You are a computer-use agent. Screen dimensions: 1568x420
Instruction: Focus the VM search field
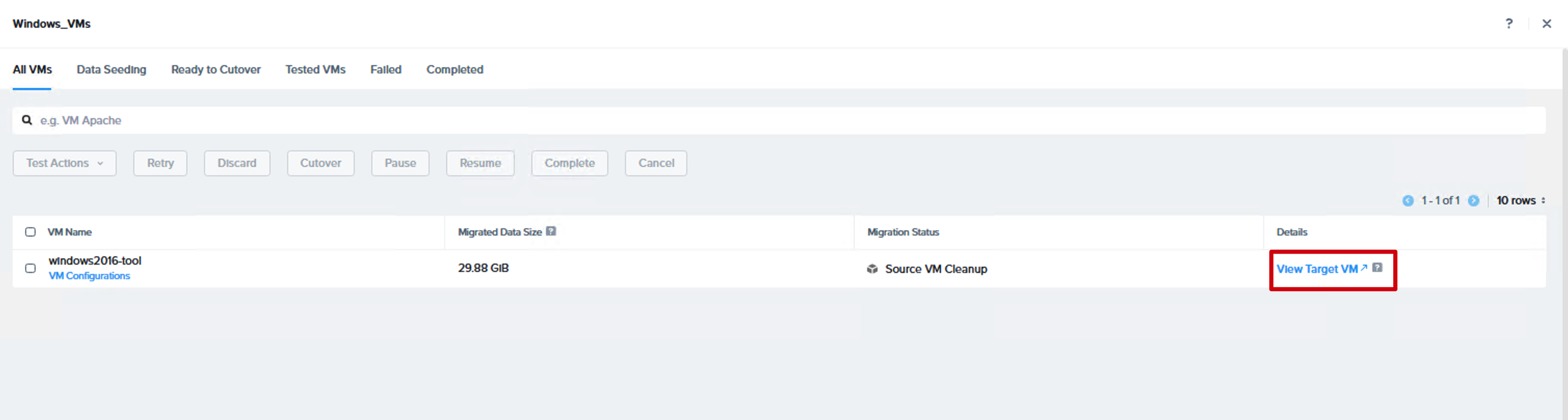coord(779,121)
